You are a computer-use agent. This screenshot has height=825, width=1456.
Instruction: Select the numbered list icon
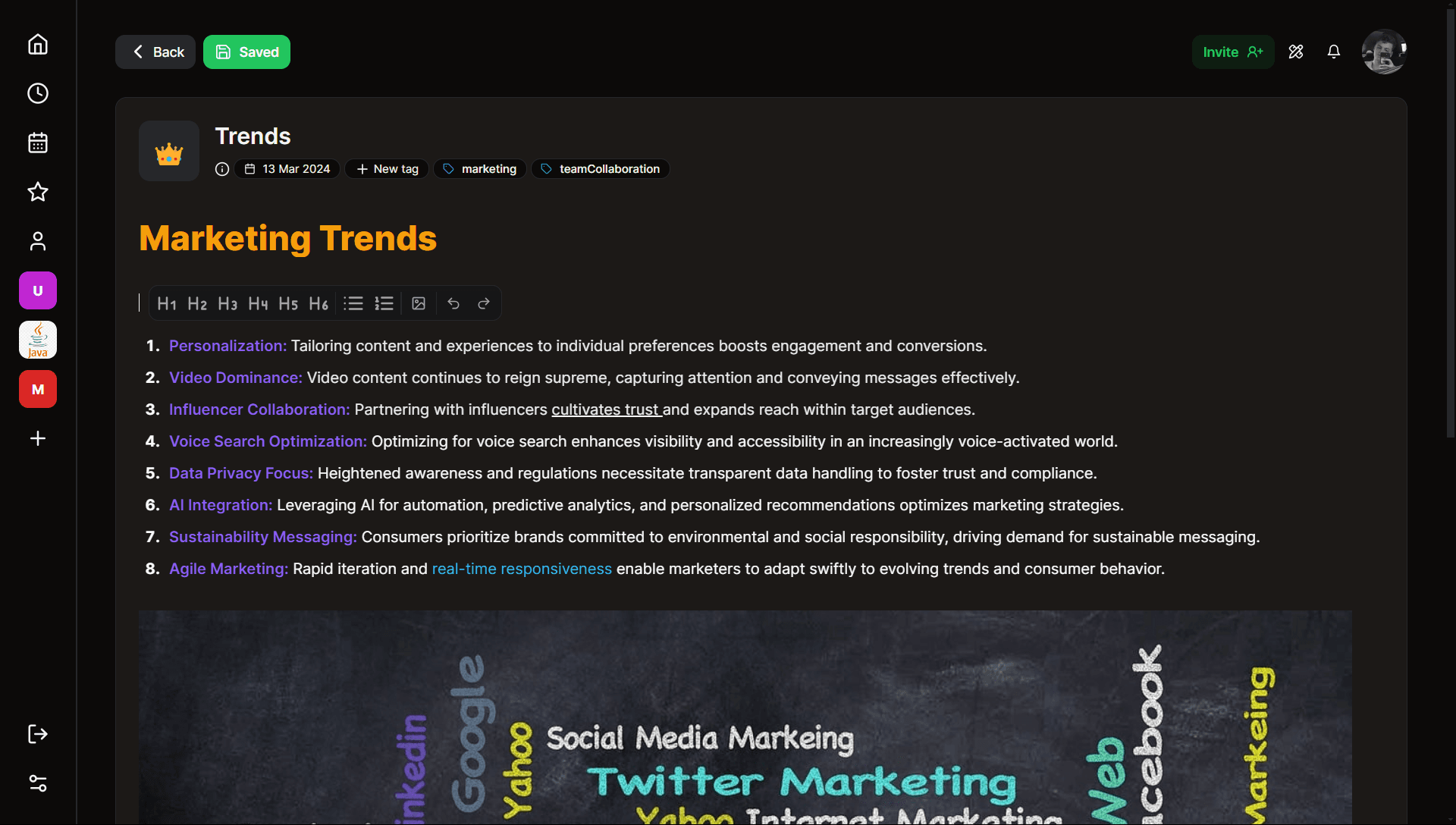click(383, 302)
